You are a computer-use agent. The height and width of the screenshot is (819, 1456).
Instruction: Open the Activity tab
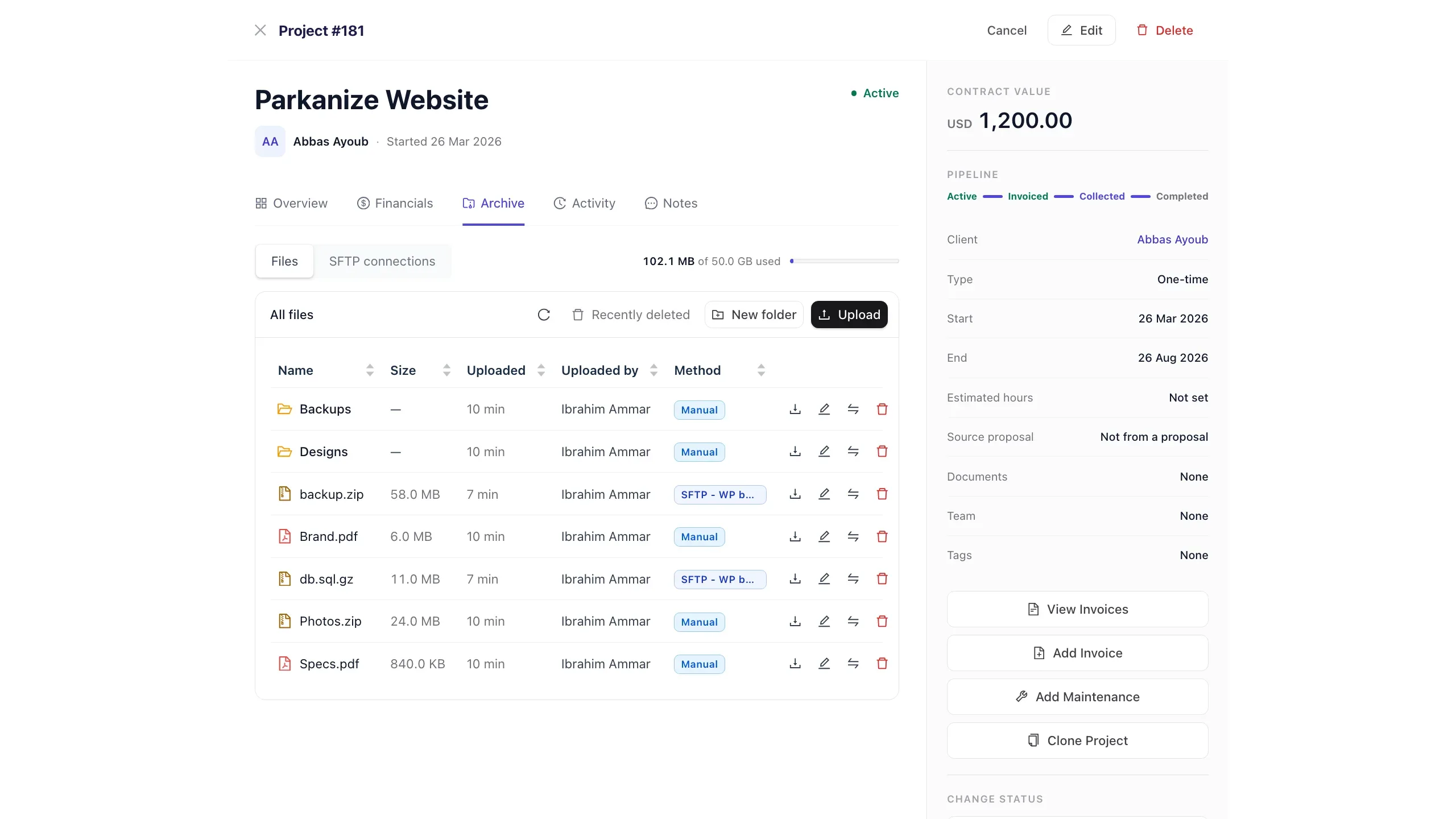point(584,203)
